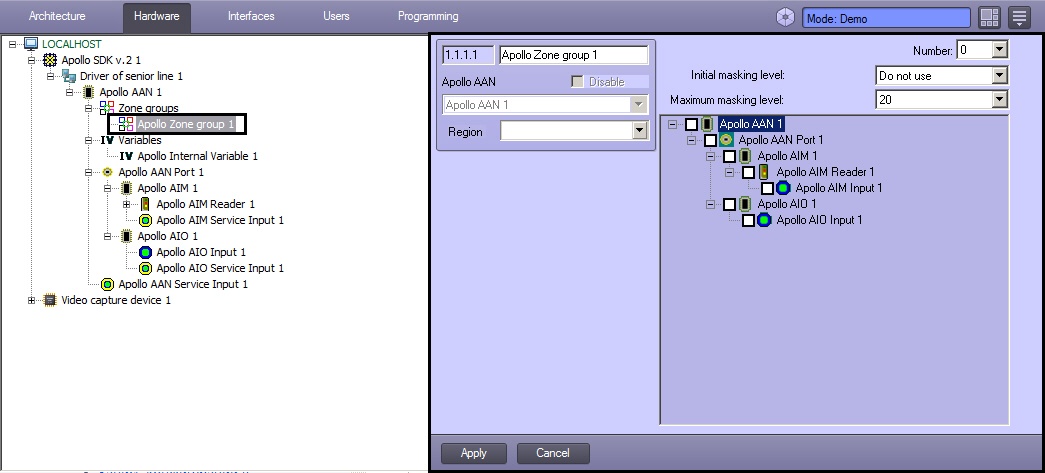Collapse Apollo AIM Reader 1 in the right panel tree
The height and width of the screenshot is (473, 1045).
(730, 173)
